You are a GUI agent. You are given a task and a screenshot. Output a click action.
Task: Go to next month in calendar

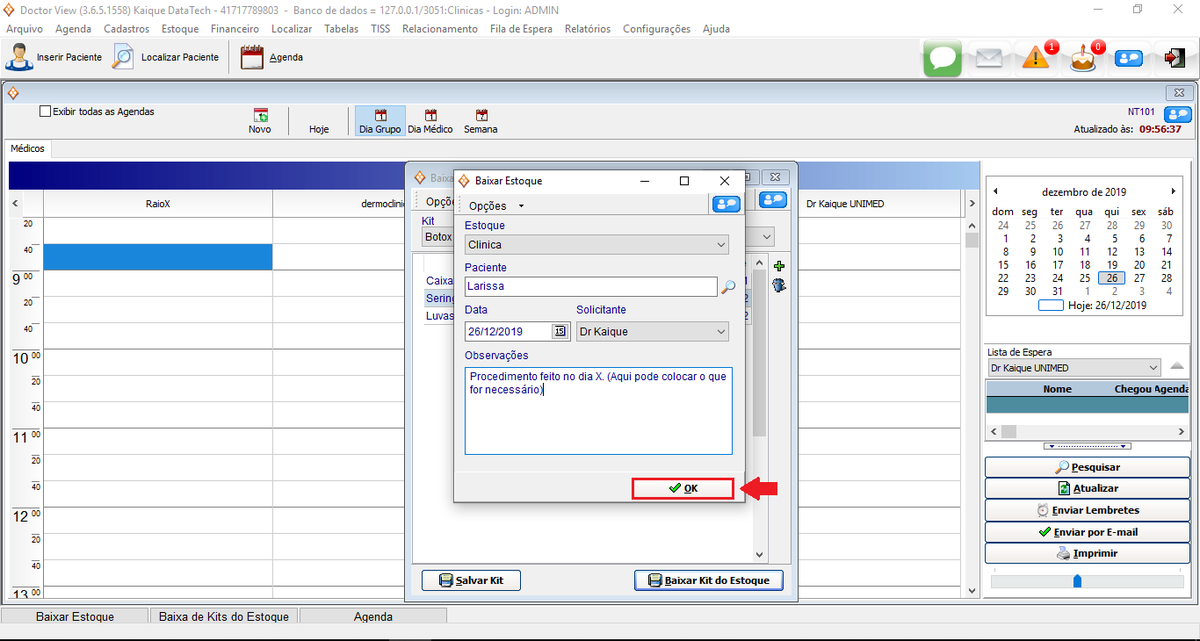(1173, 191)
